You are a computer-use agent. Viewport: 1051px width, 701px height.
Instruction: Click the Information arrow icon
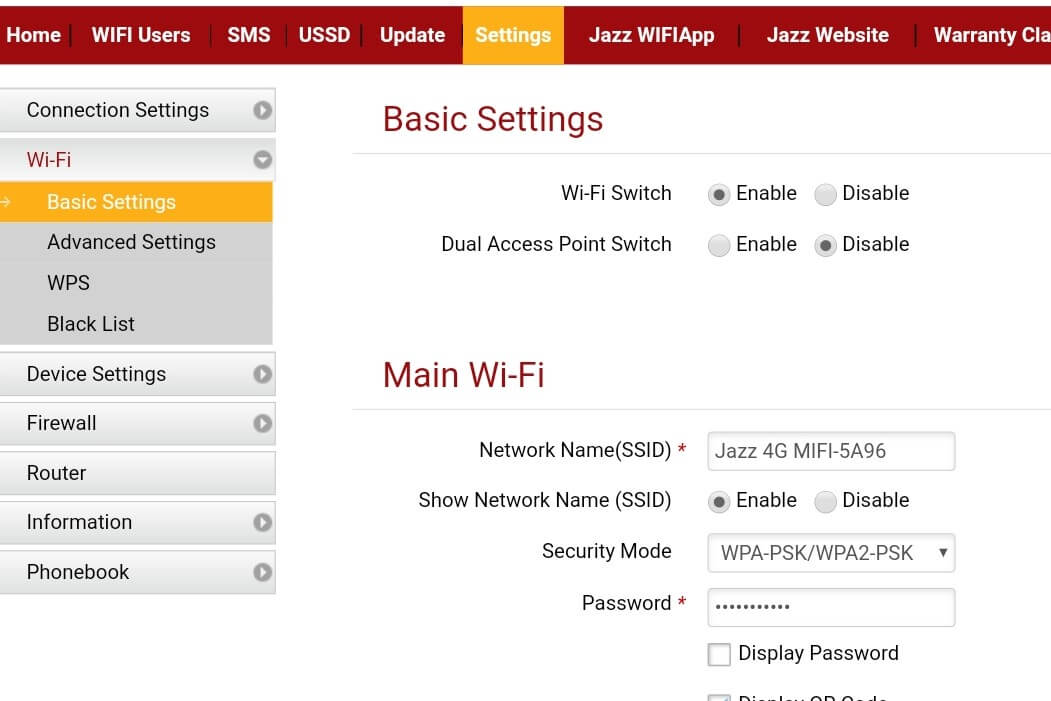(x=262, y=522)
